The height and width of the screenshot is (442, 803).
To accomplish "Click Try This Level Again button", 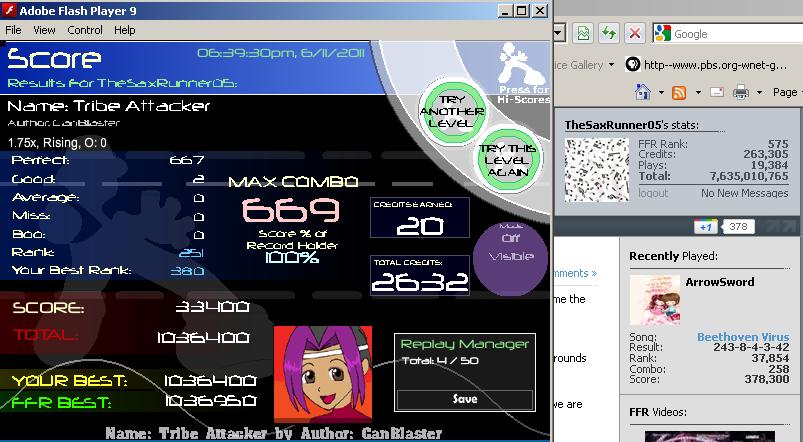I will click(508, 160).
